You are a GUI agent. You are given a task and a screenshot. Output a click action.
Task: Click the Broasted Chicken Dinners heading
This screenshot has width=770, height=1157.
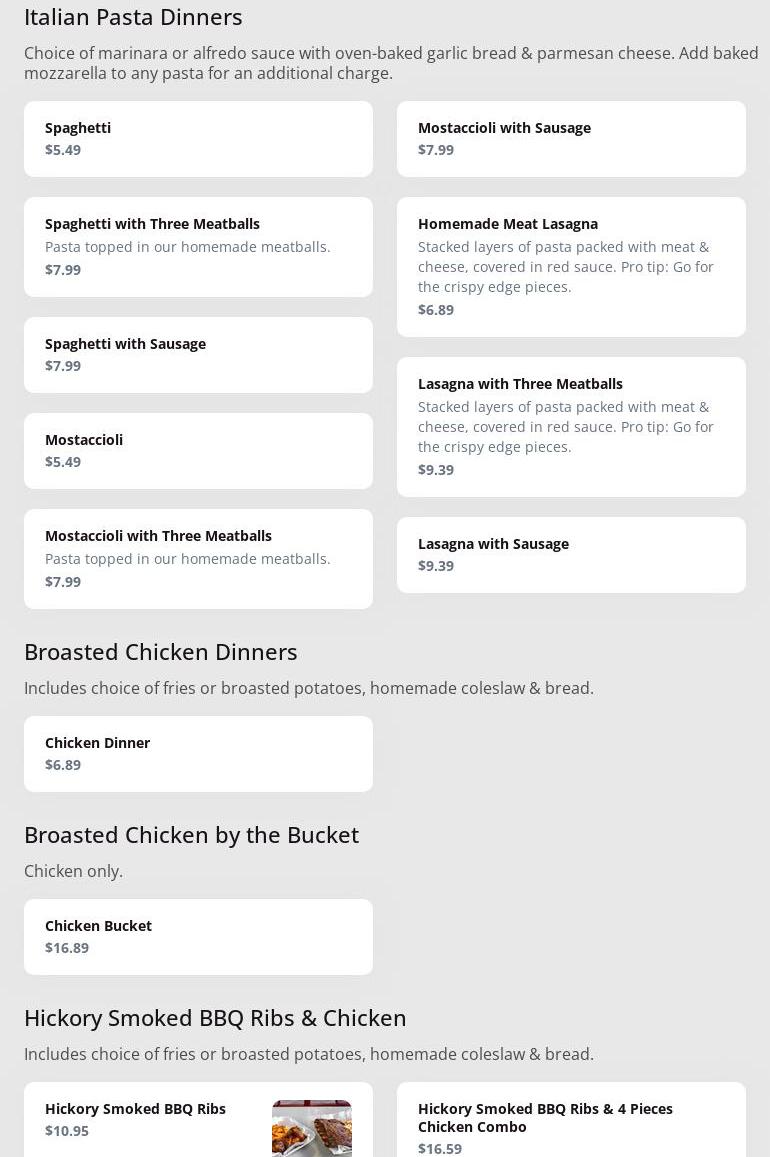pyautogui.click(x=161, y=651)
